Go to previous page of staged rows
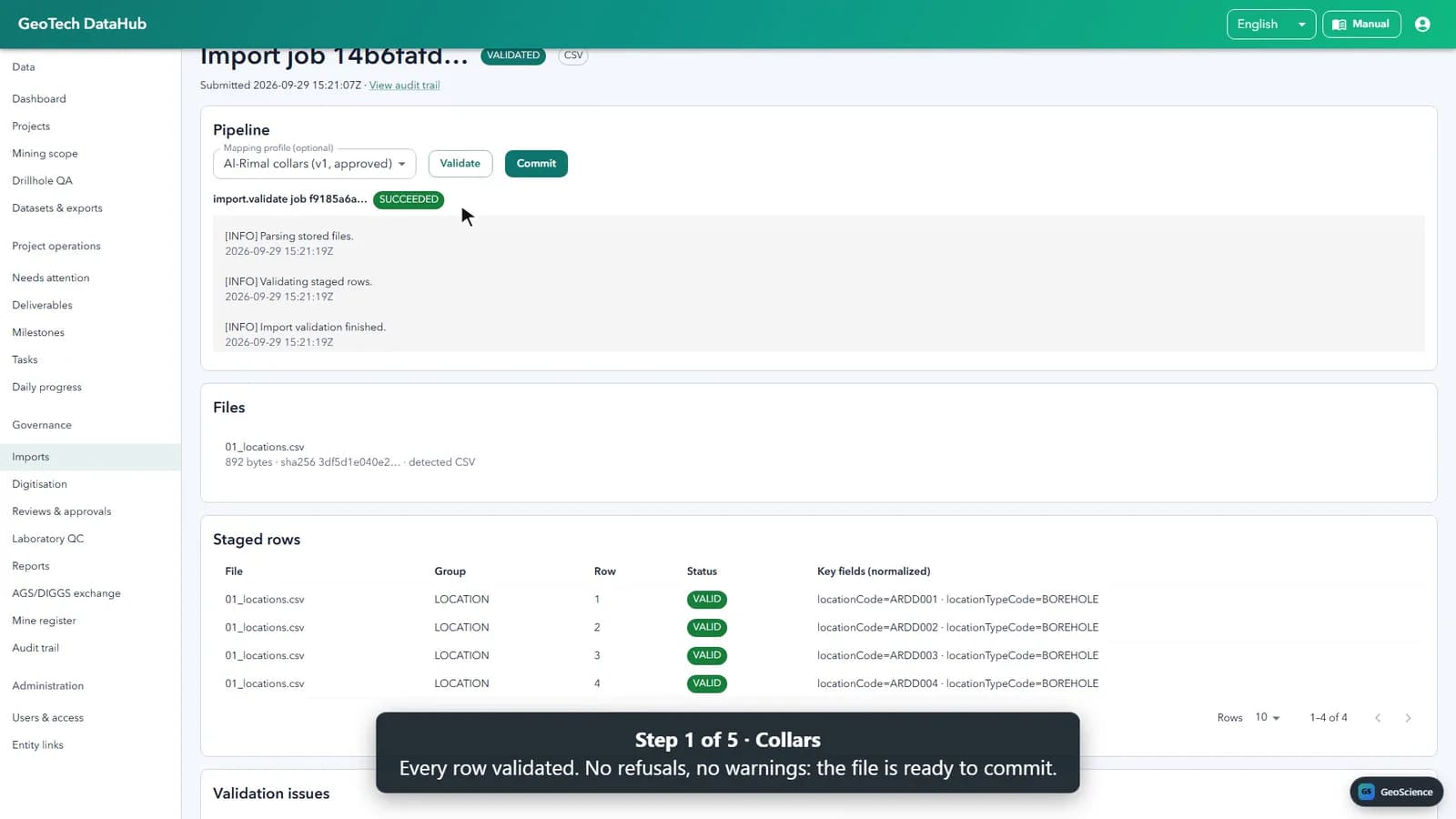The width and height of the screenshot is (1456, 819). coord(1378,718)
